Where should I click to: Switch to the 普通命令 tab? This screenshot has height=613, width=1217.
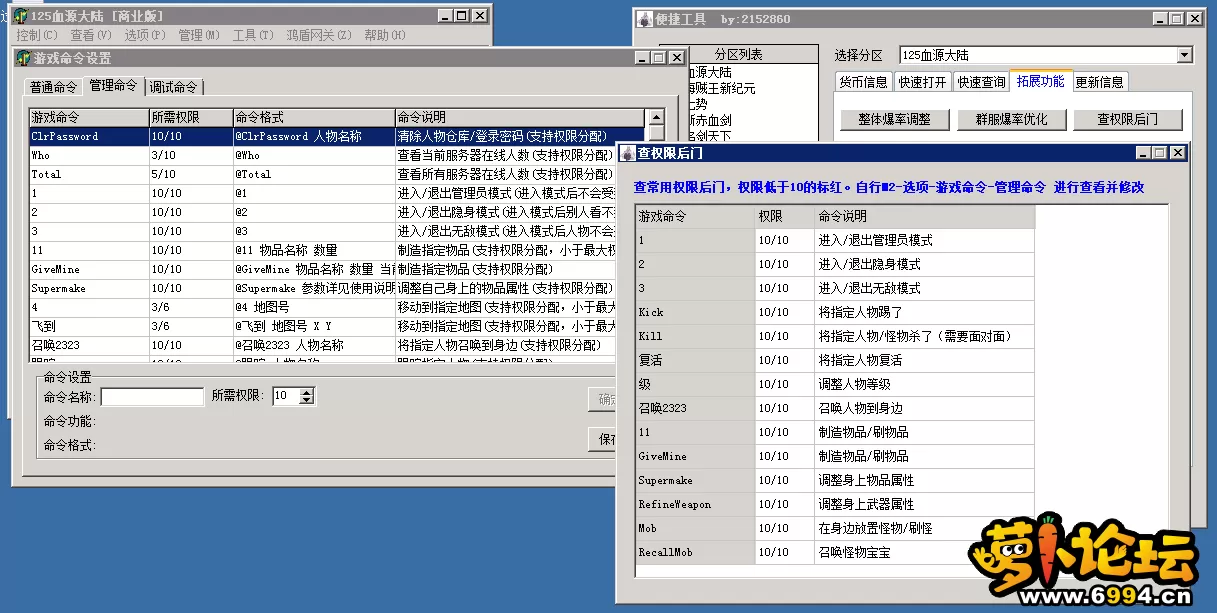click(53, 87)
